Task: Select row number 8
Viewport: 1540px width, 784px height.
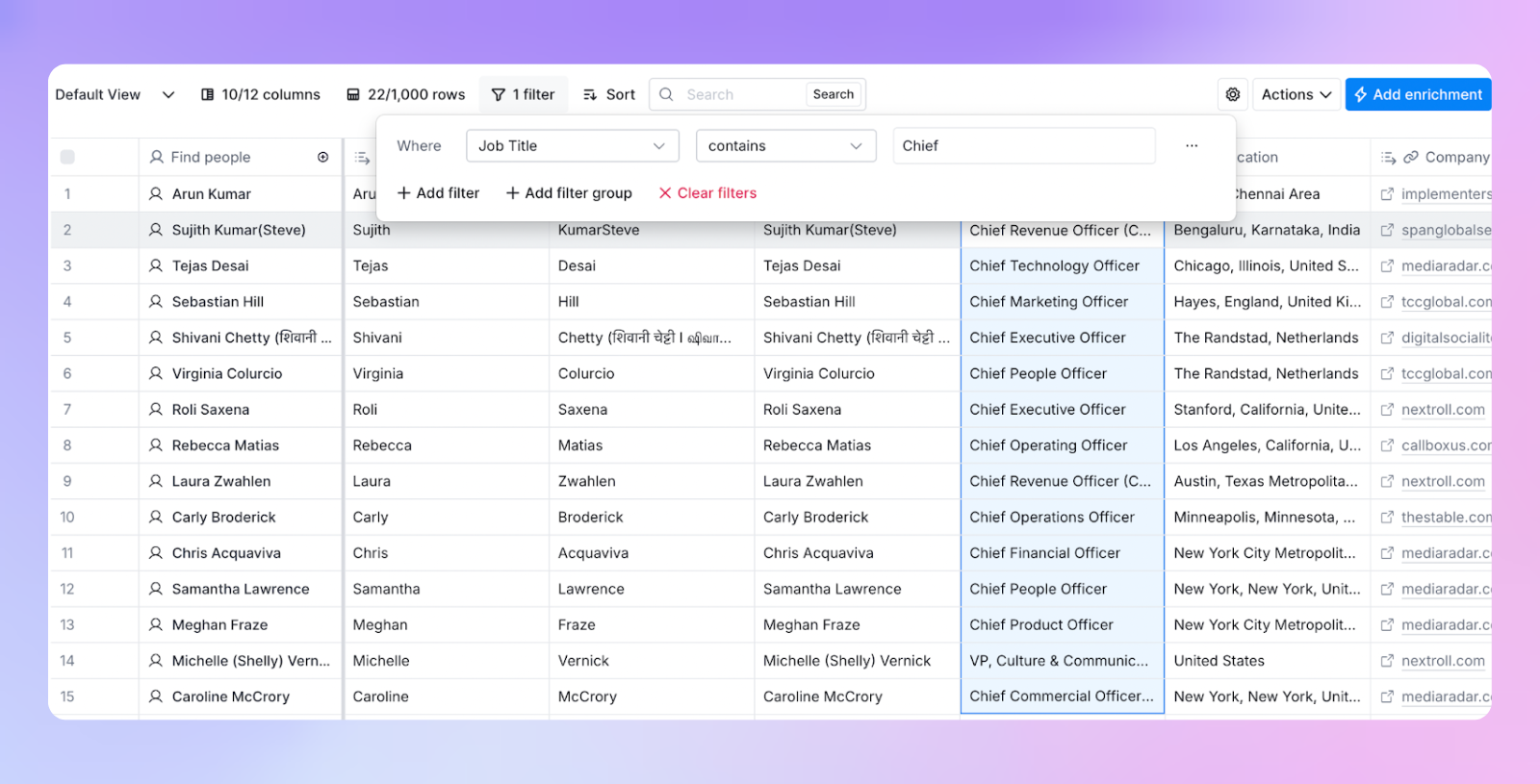Action: point(67,445)
